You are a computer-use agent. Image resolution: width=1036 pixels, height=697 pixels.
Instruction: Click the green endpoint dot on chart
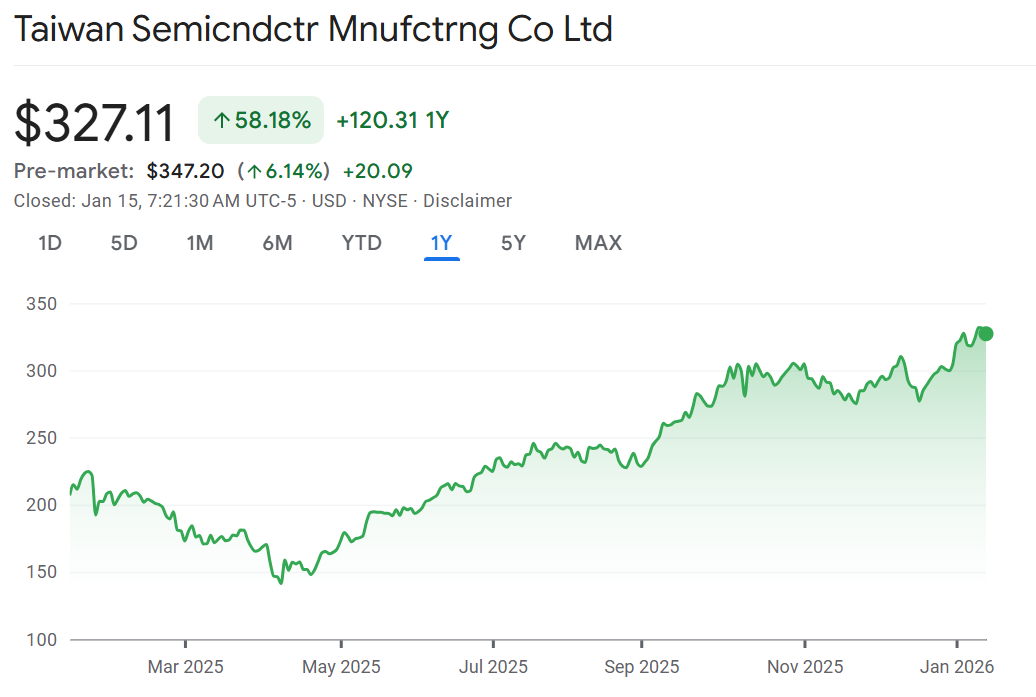point(986,333)
